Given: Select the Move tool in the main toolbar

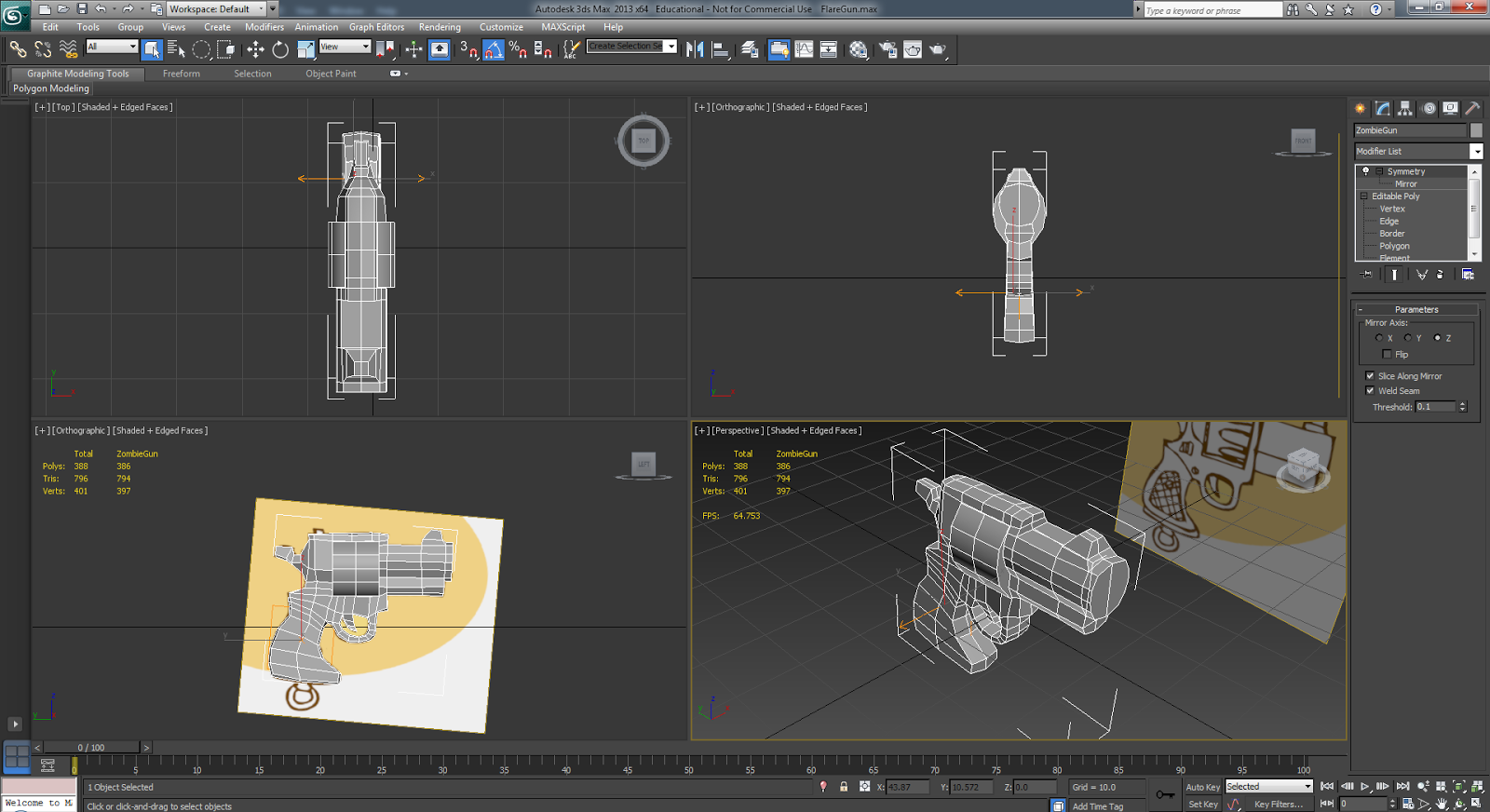Looking at the screenshot, I should (x=255, y=49).
